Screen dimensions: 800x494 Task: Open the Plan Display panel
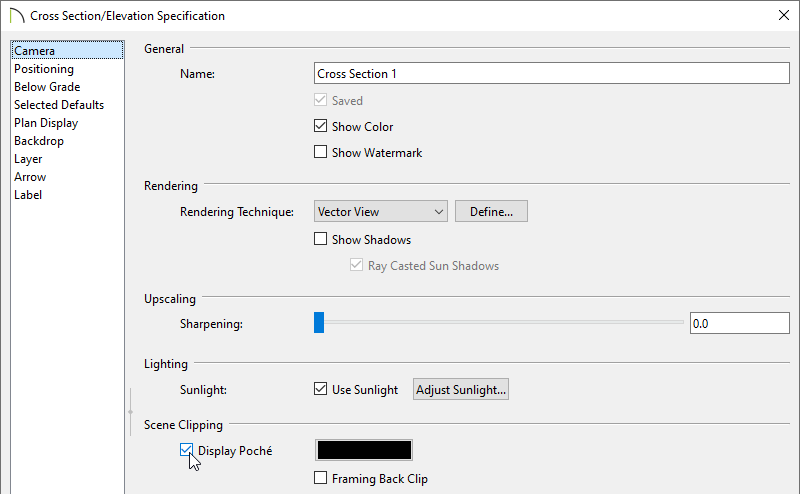[46, 123]
